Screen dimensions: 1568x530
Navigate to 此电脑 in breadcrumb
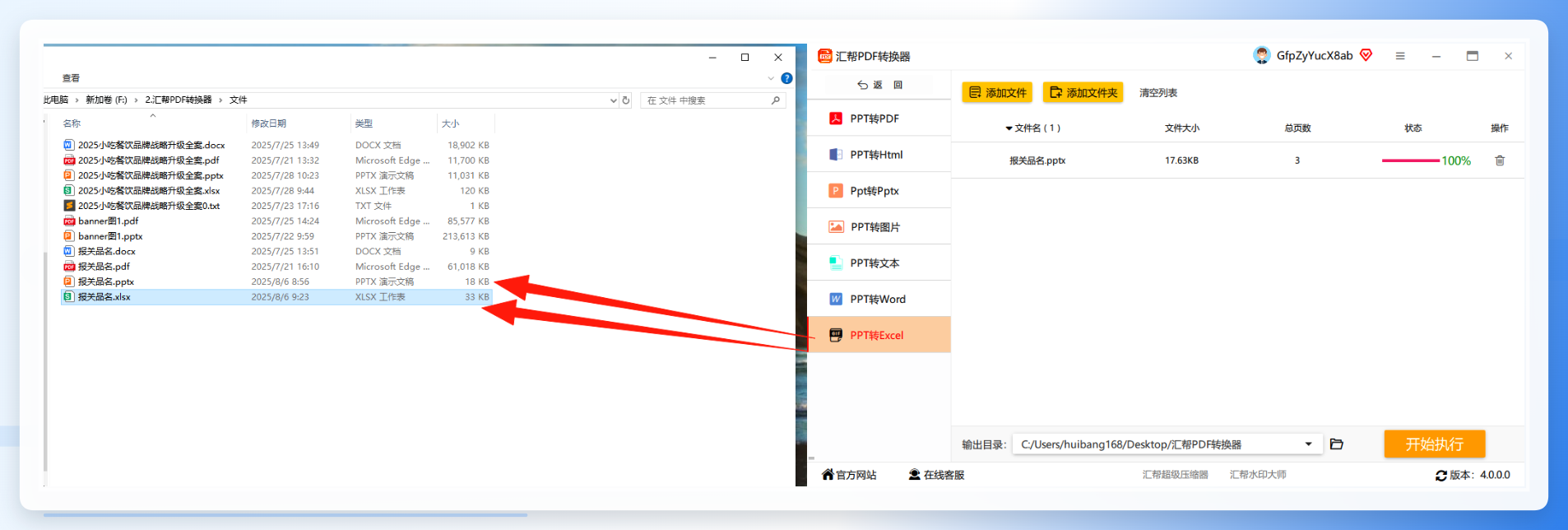56,100
